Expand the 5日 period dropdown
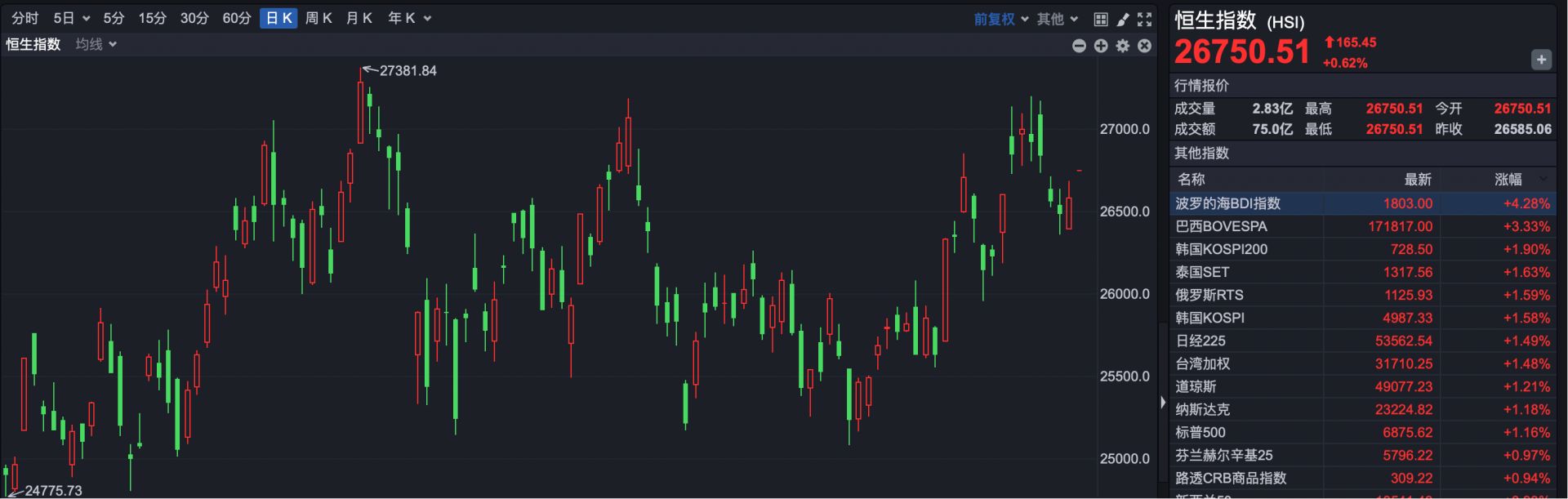Image resolution: width=1568 pixels, height=499 pixels. click(71, 18)
